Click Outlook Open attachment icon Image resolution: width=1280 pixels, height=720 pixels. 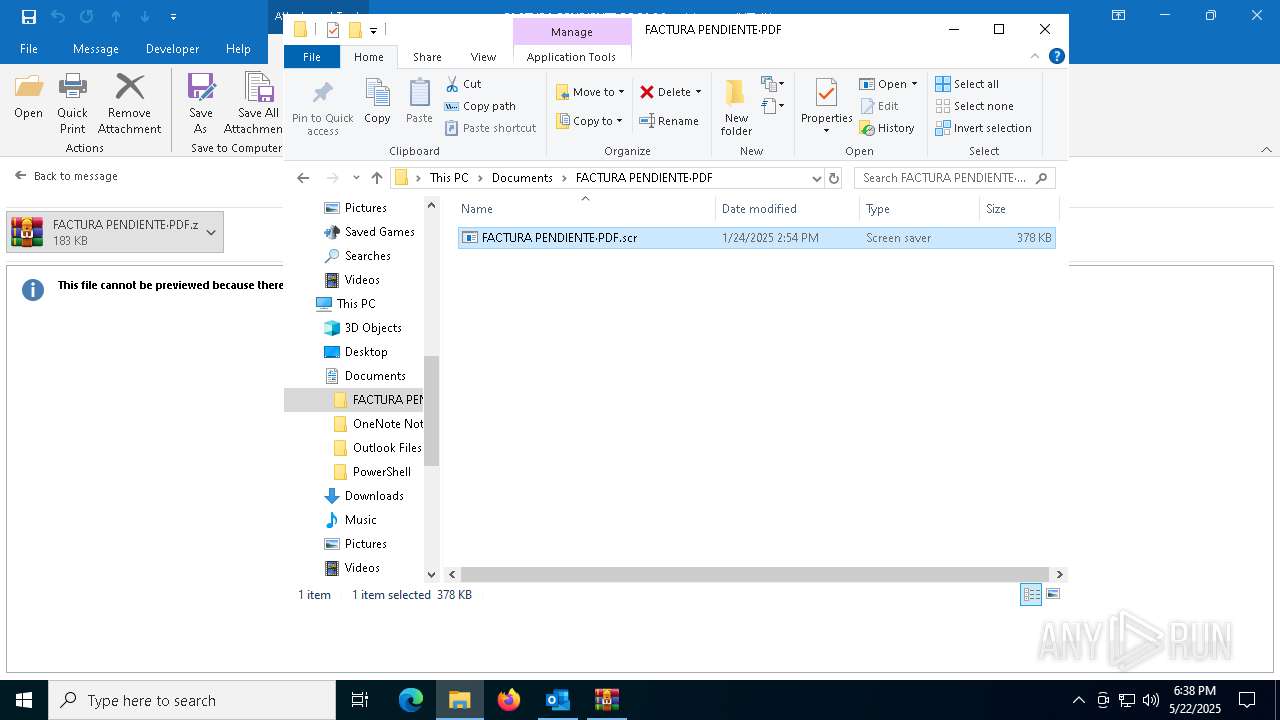[x=28, y=97]
